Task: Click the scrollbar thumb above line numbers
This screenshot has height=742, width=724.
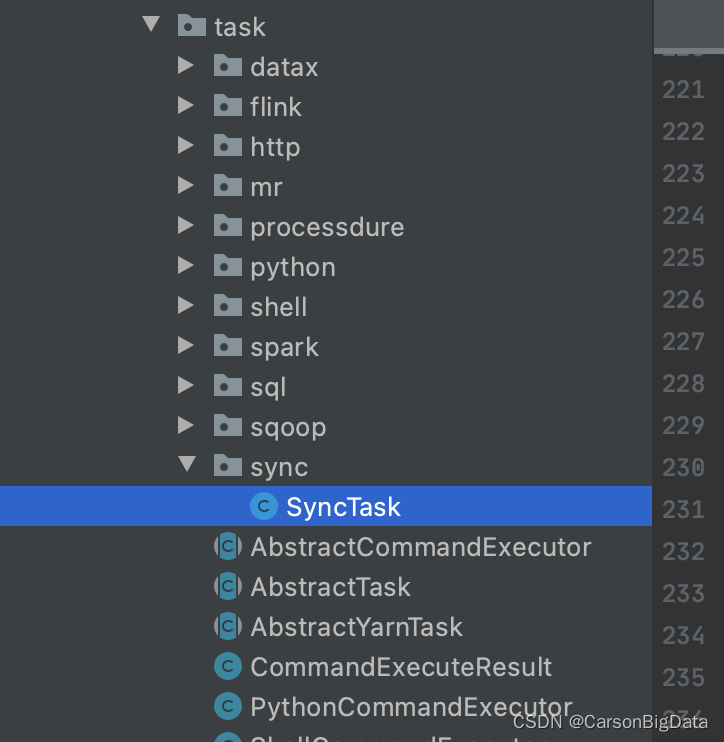Action: tap(689, 26)
